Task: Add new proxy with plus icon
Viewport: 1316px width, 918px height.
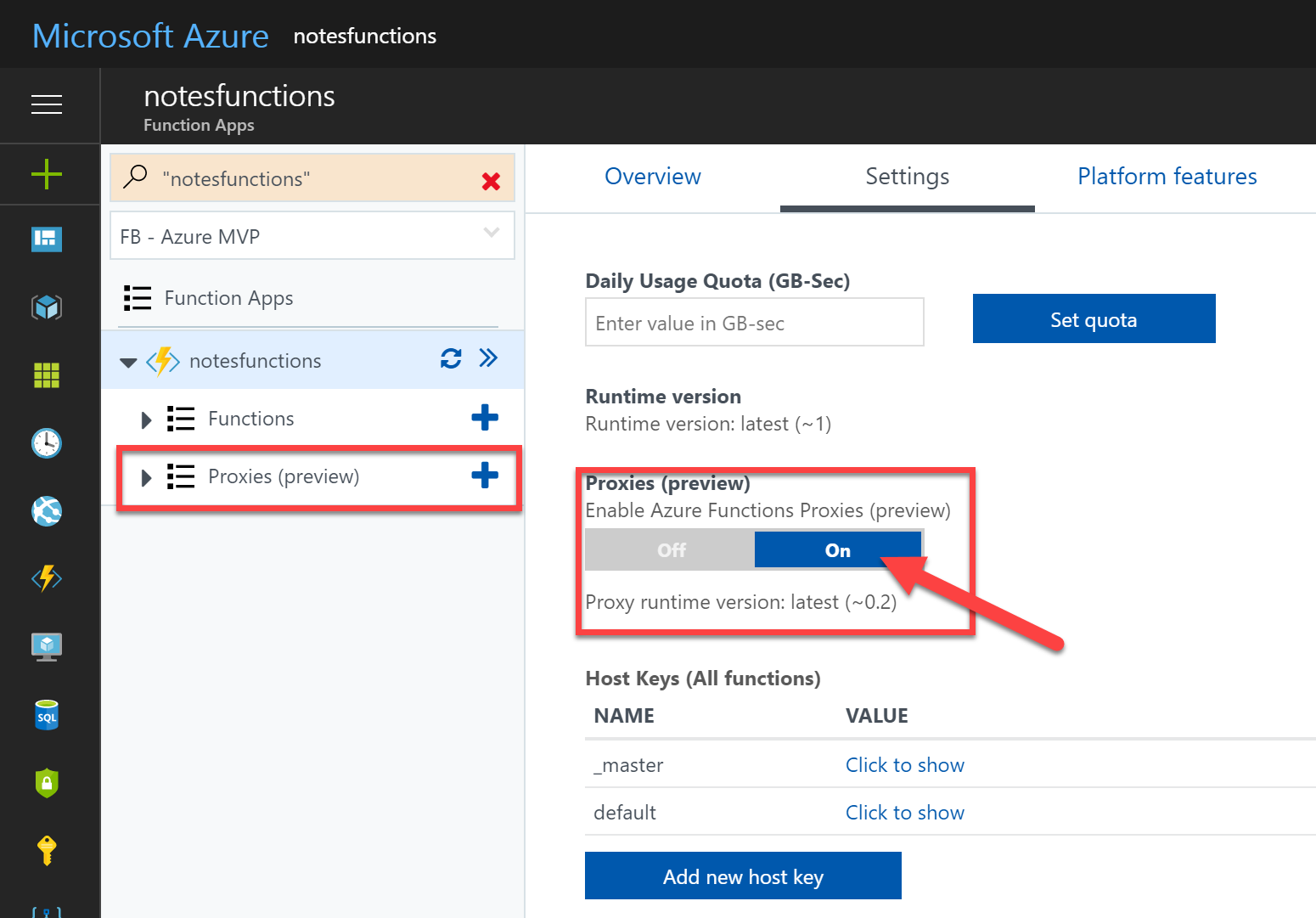Action: (485, 476)
